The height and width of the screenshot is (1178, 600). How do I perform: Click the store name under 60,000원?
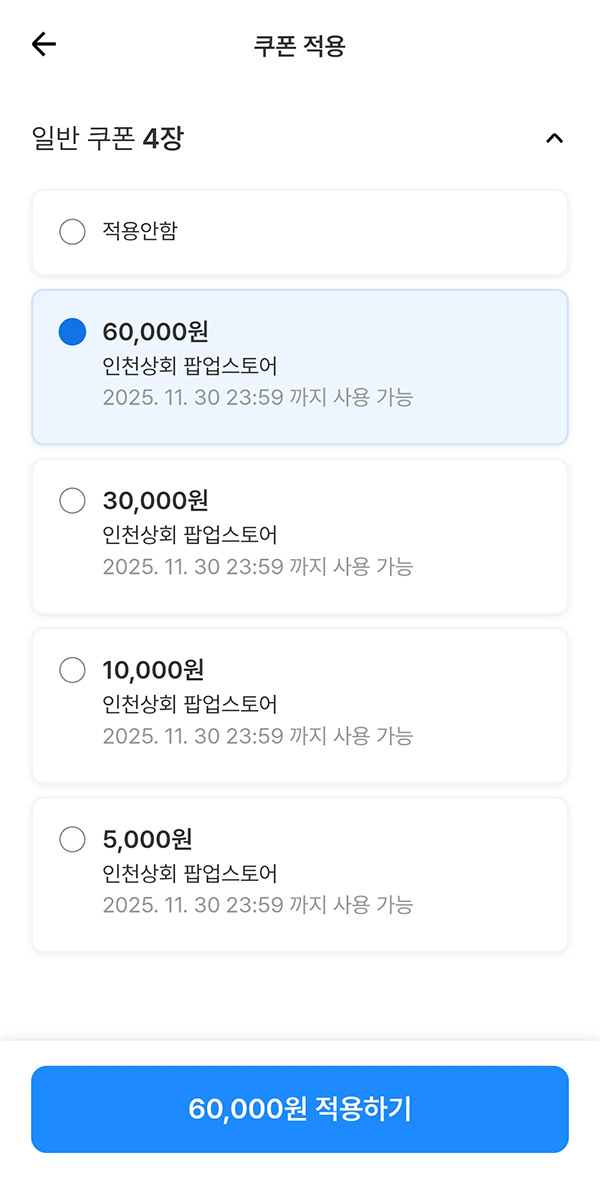click(x=190, y=366)
